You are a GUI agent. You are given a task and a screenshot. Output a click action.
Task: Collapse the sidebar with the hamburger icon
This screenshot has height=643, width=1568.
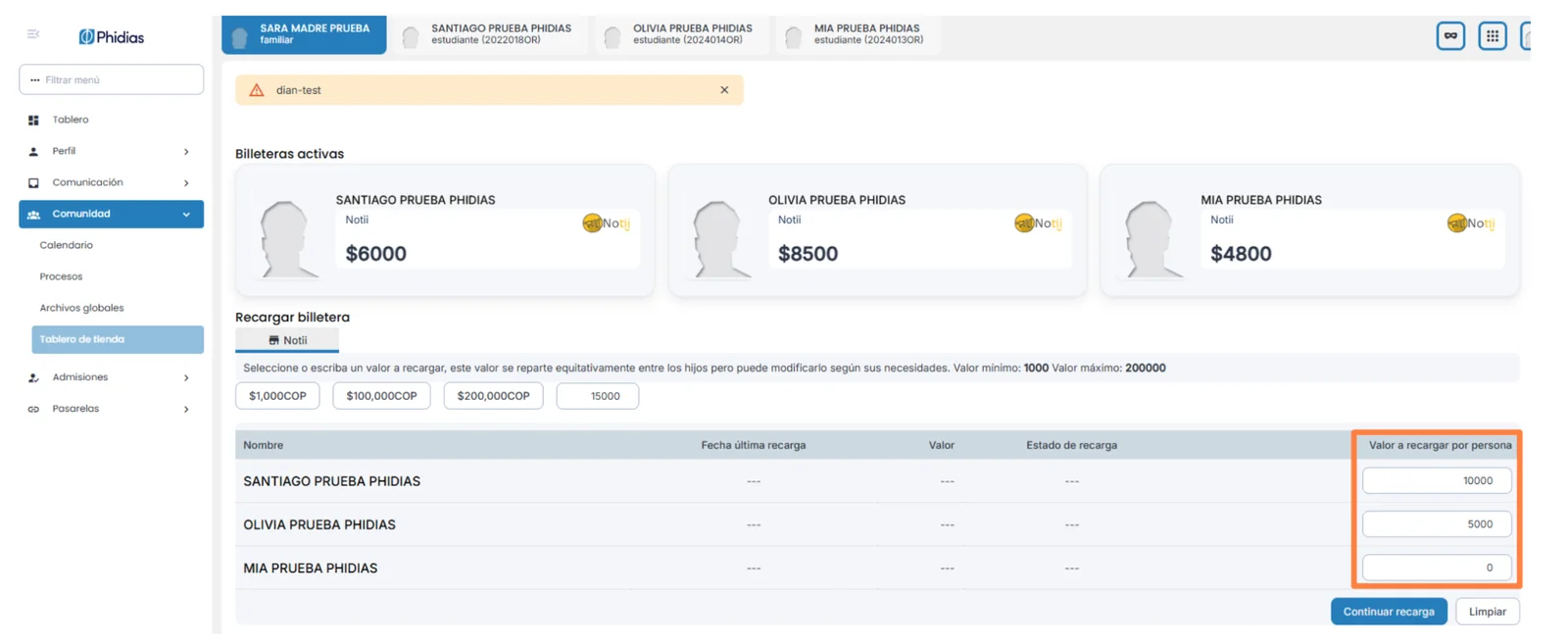click(33, 34)
